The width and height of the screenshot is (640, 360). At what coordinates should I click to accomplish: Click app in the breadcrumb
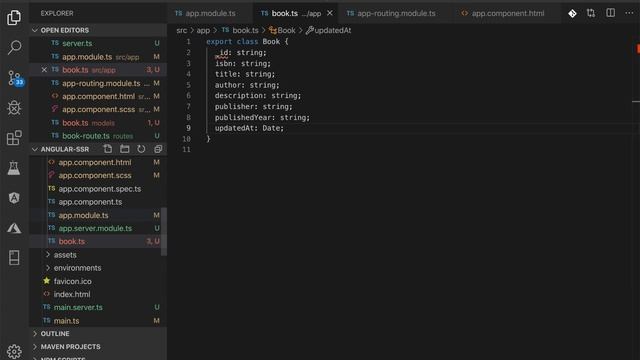(x=203, y=30)
